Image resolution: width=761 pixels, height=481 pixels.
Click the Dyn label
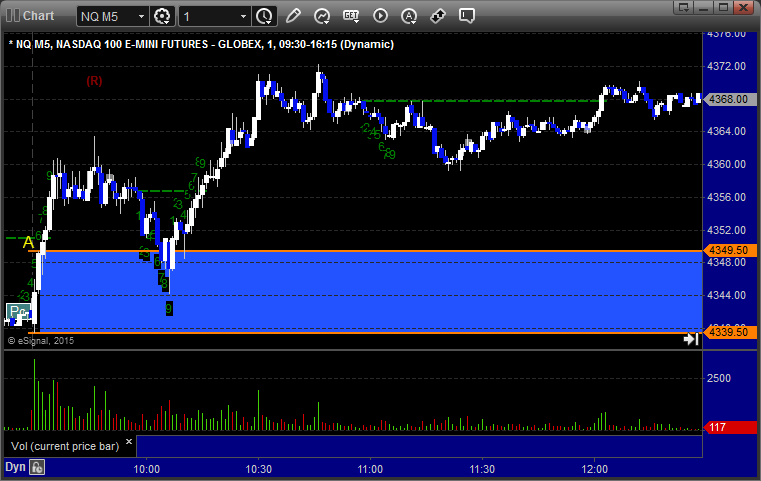click(x=15, y=467)
